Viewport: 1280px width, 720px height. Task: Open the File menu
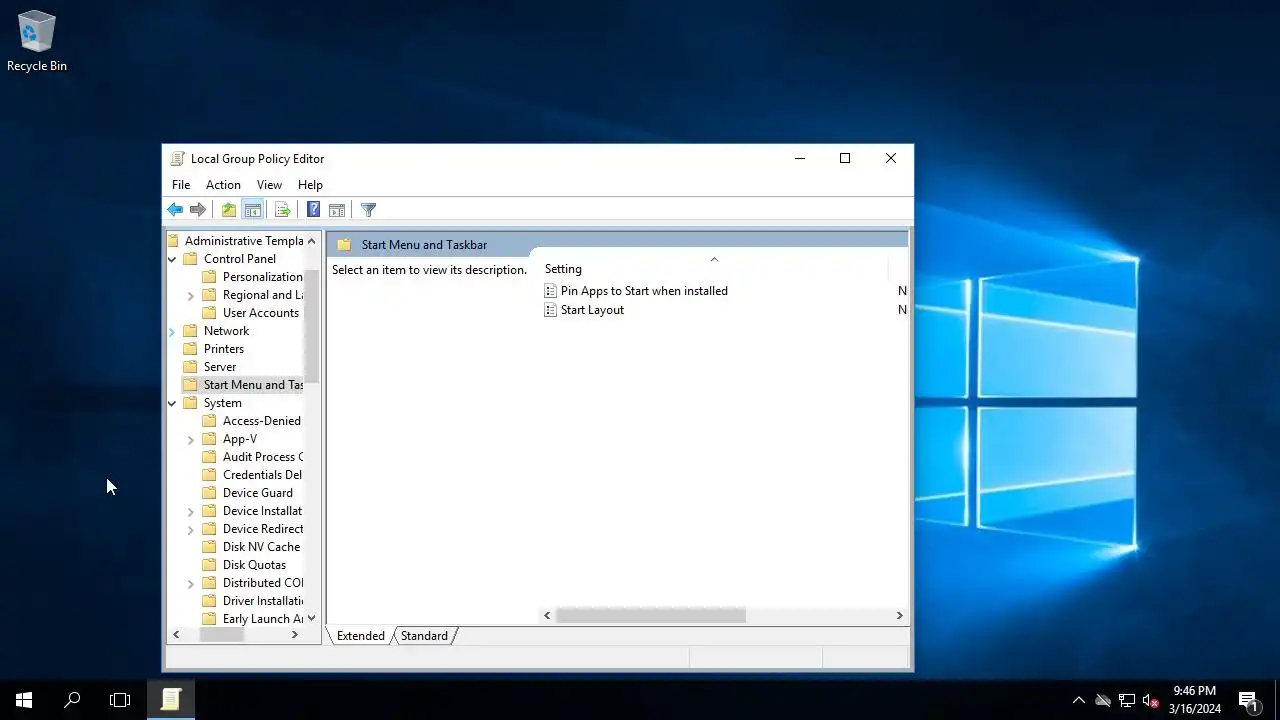tap(181, 185)
